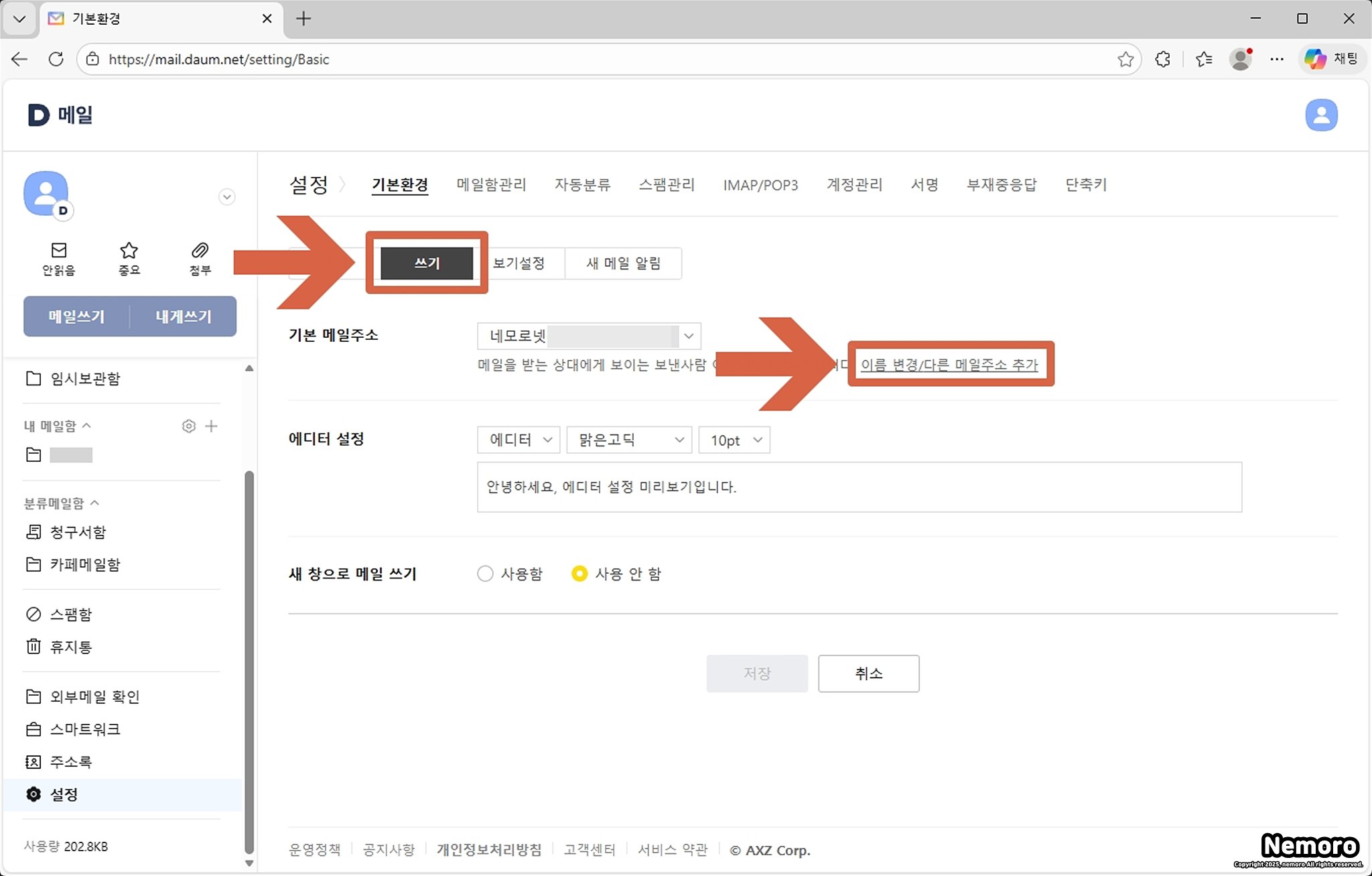The height and width of the screenshot is (876, 1372).
Task: Open the default mail address dropdown
Action: pos(688,336)
